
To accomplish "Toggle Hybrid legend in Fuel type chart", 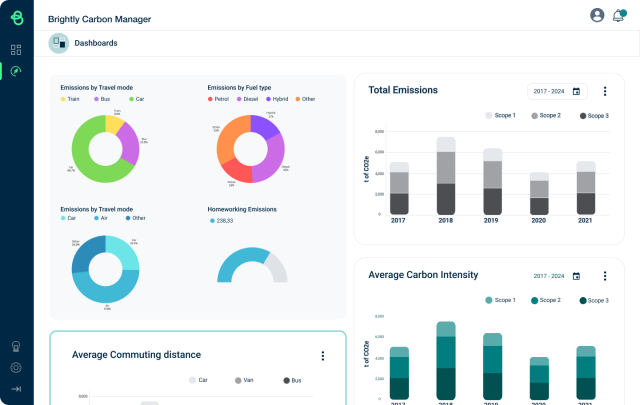I will (x=277, y=99).
